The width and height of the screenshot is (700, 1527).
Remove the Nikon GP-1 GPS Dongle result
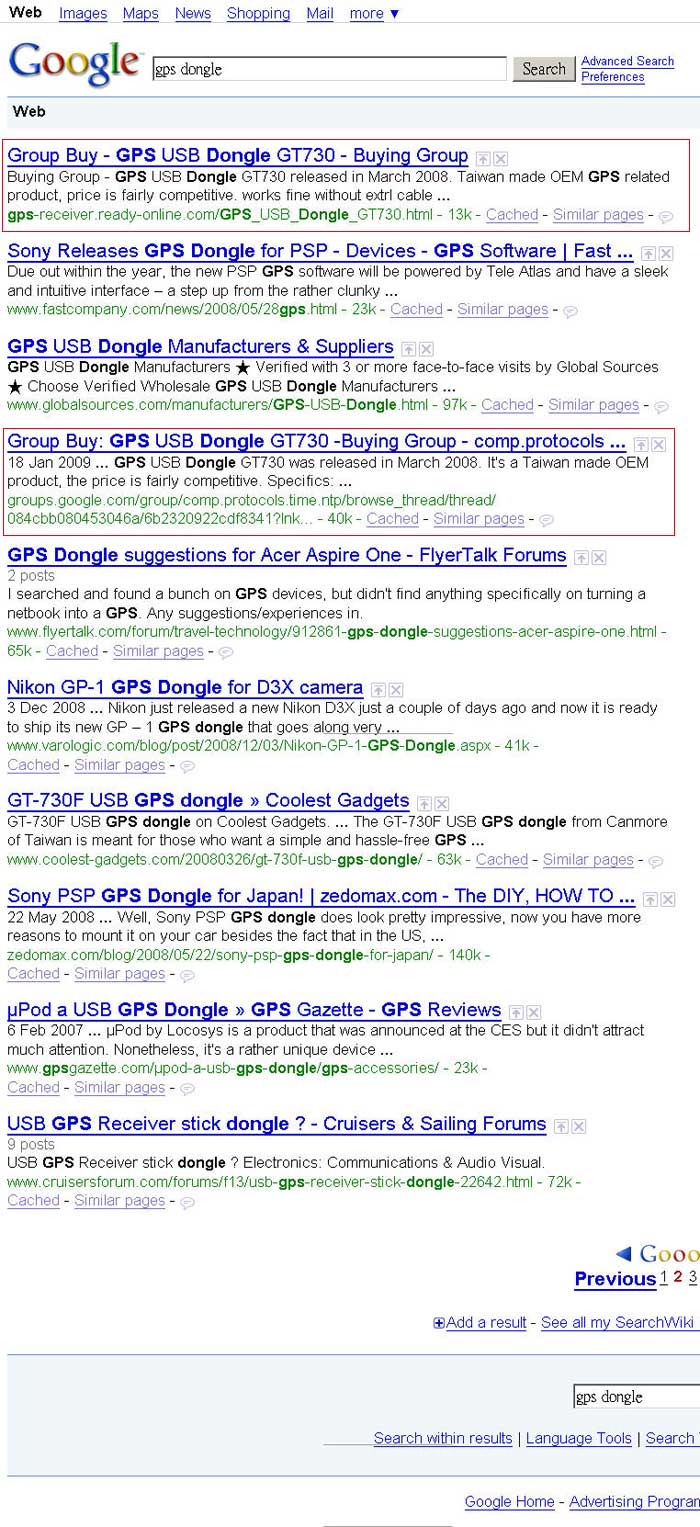pos(396,690)
